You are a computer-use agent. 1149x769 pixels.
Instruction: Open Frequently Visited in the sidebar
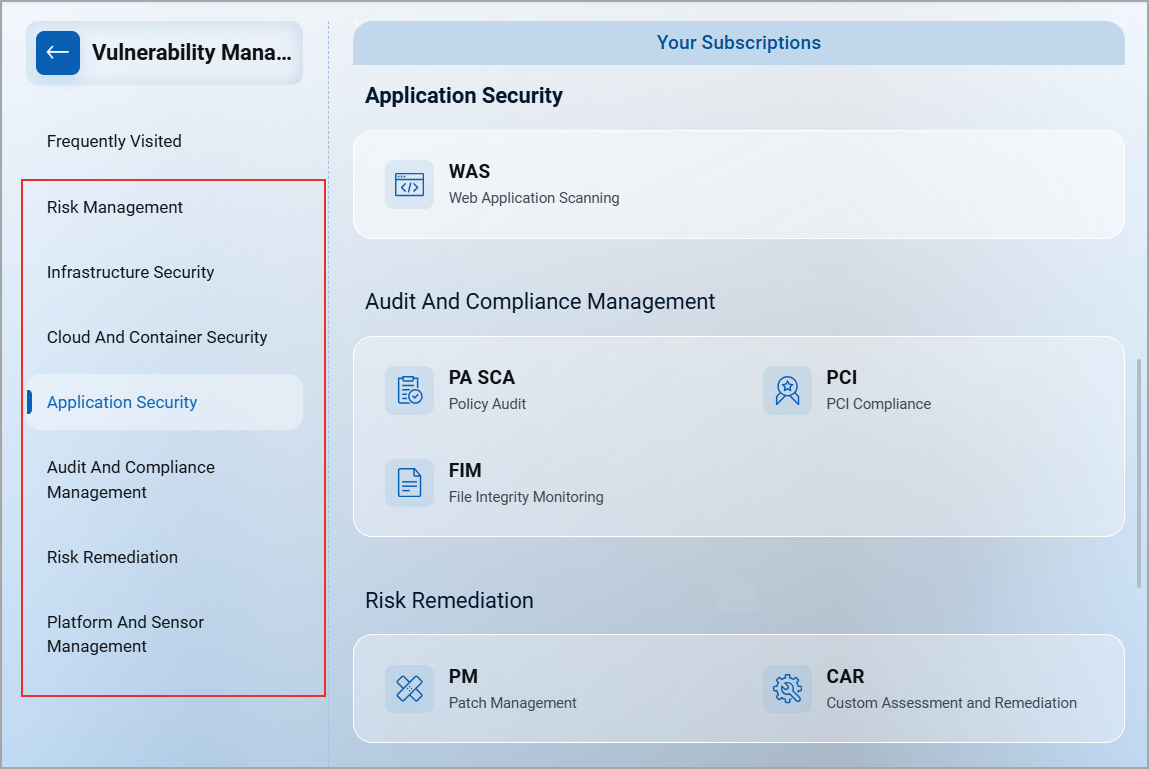(x=114, y=141)
